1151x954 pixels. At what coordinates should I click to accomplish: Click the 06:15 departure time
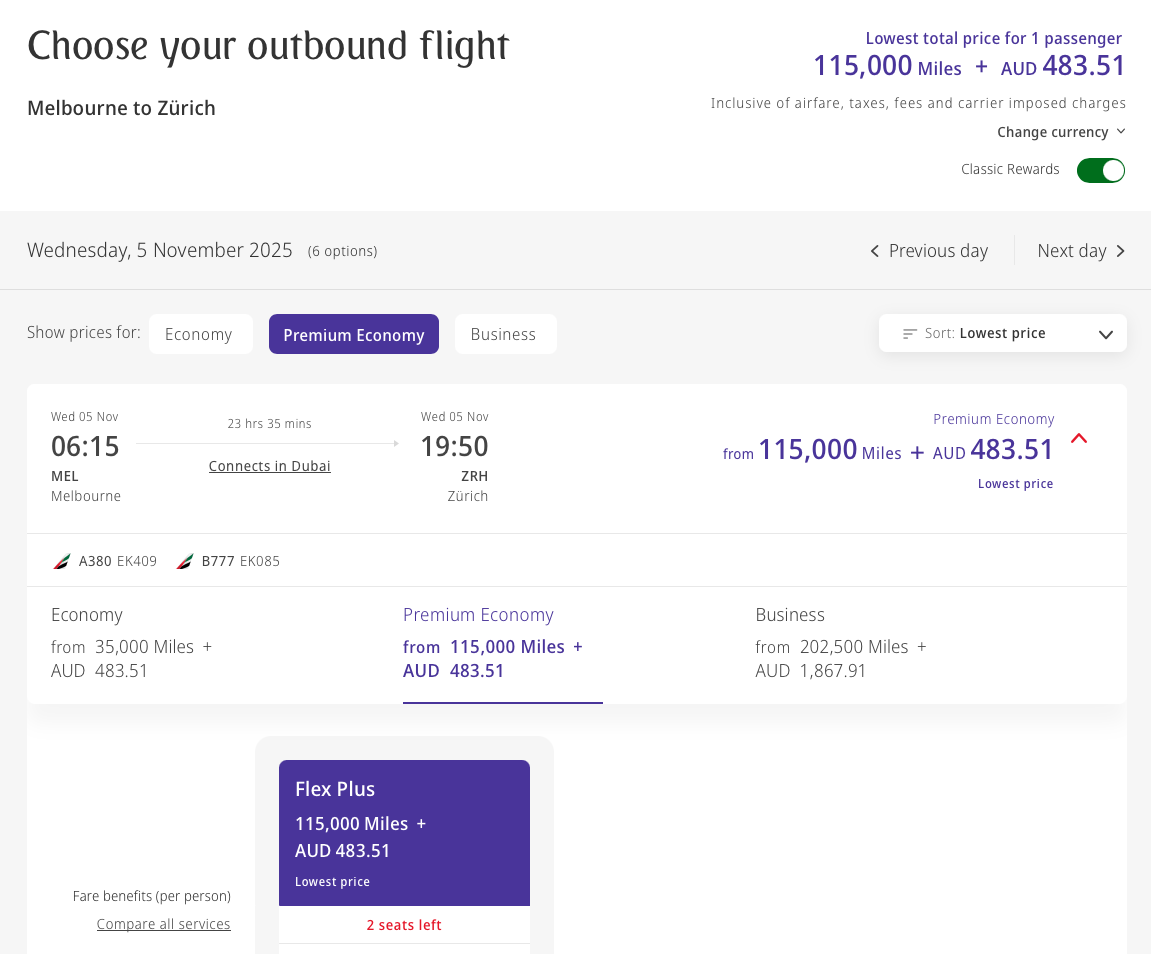[85, 446]
